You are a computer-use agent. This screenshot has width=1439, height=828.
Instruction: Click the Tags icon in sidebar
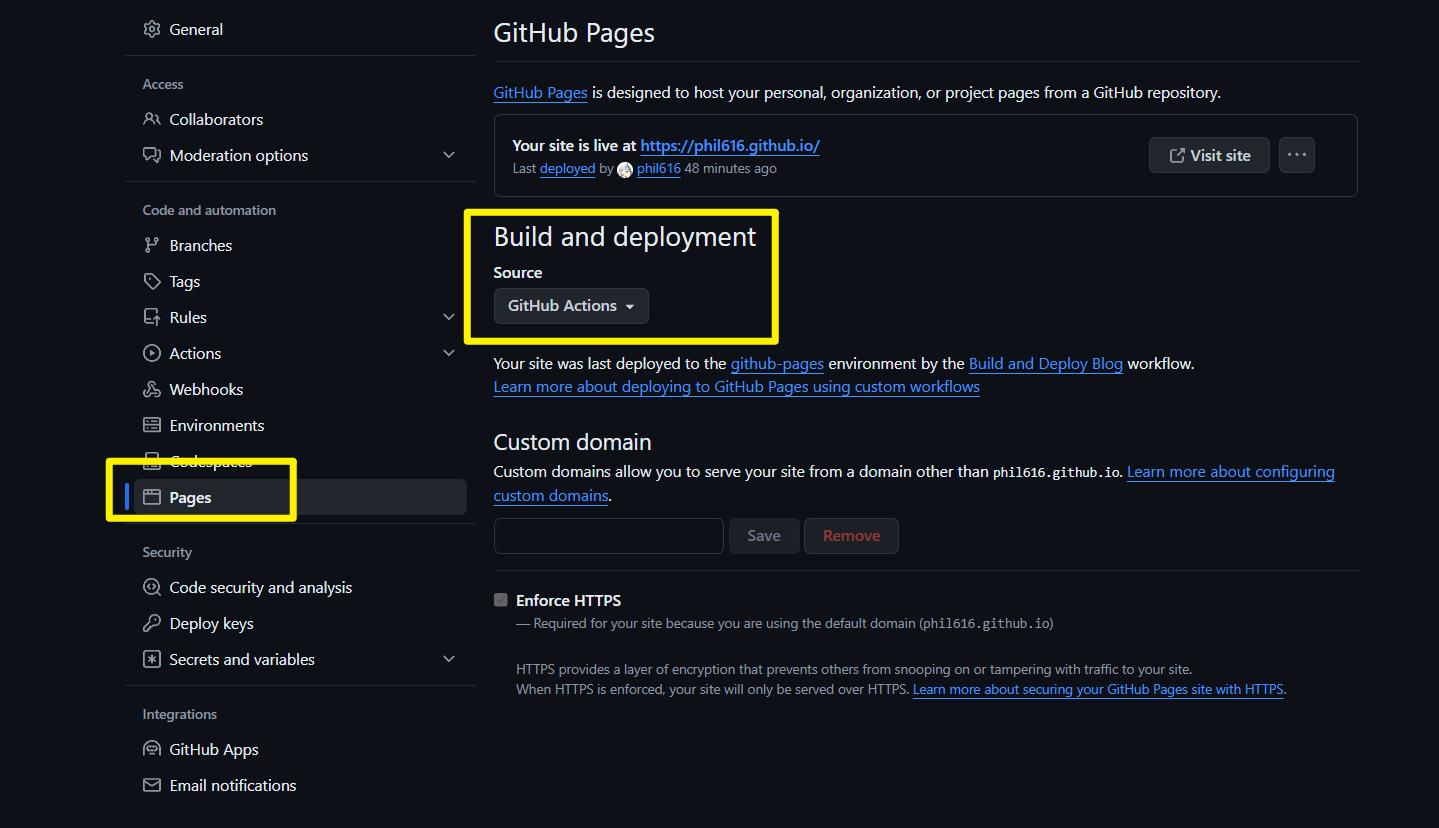point(152,281)
